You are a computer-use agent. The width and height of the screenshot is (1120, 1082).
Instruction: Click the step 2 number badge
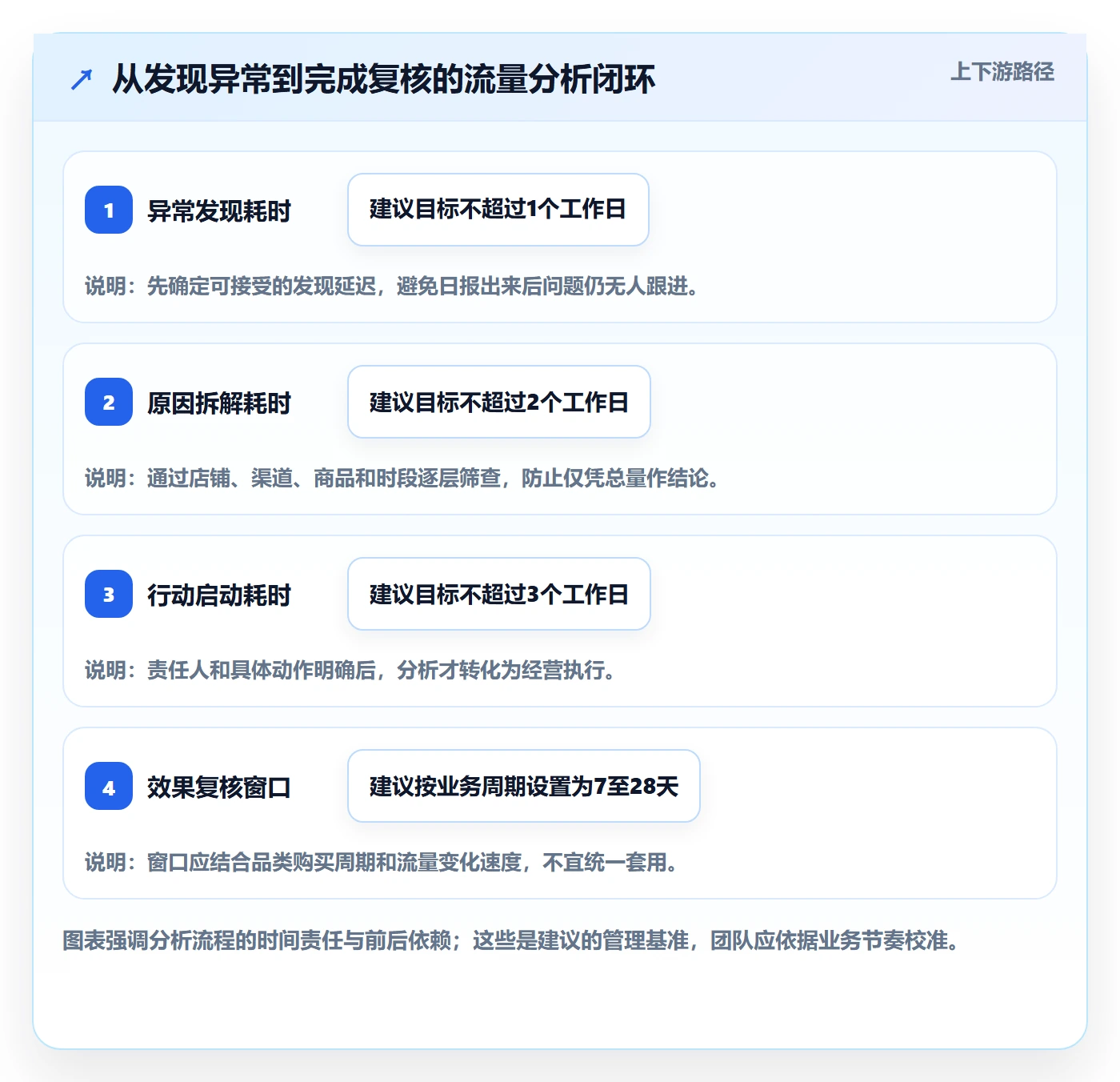109,402
